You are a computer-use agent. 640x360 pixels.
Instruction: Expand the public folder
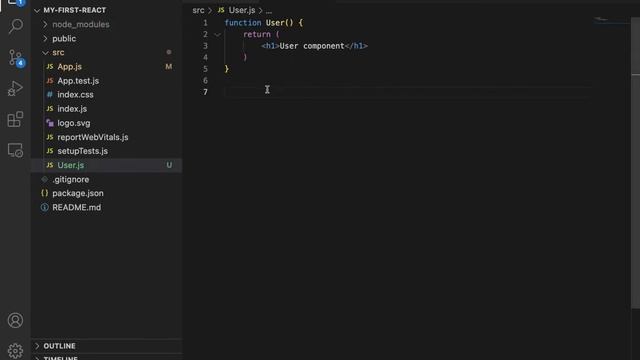(x=45, y=38)
